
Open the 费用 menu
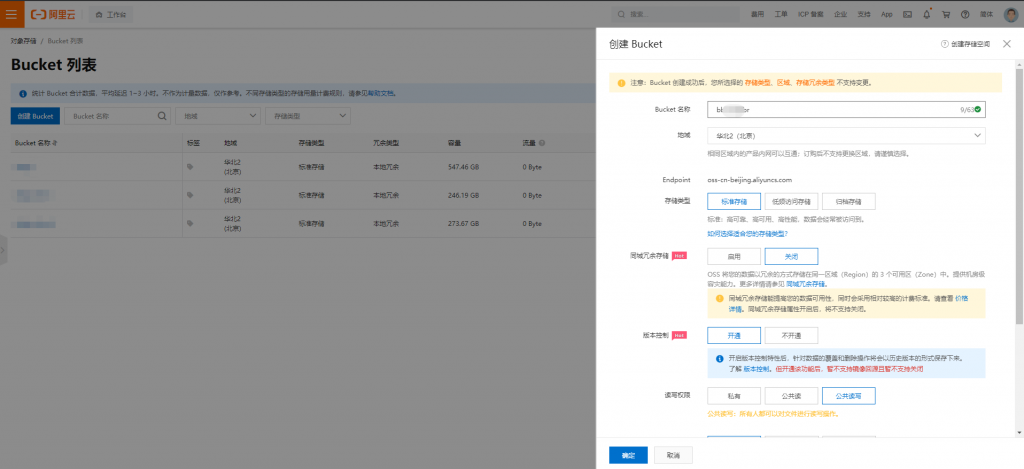pos(758,14)
